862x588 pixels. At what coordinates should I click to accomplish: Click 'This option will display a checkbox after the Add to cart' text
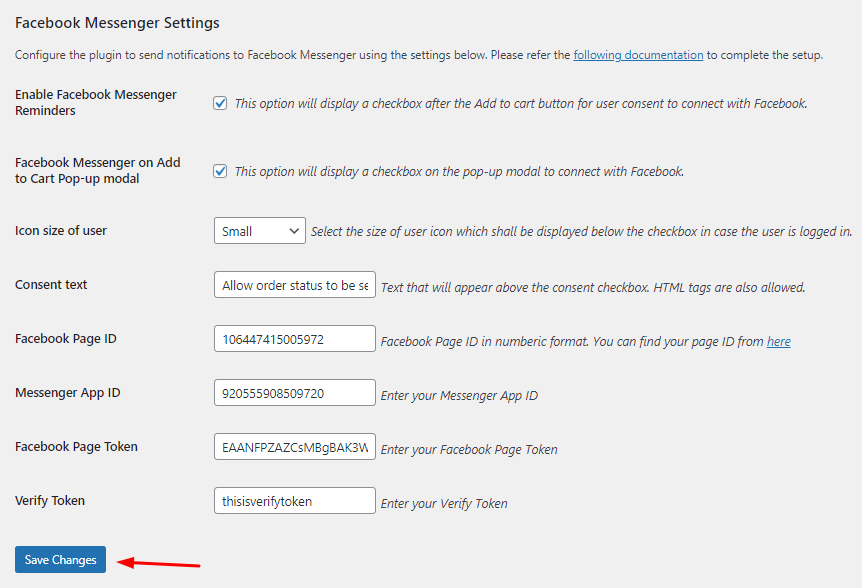click(521, 103)
